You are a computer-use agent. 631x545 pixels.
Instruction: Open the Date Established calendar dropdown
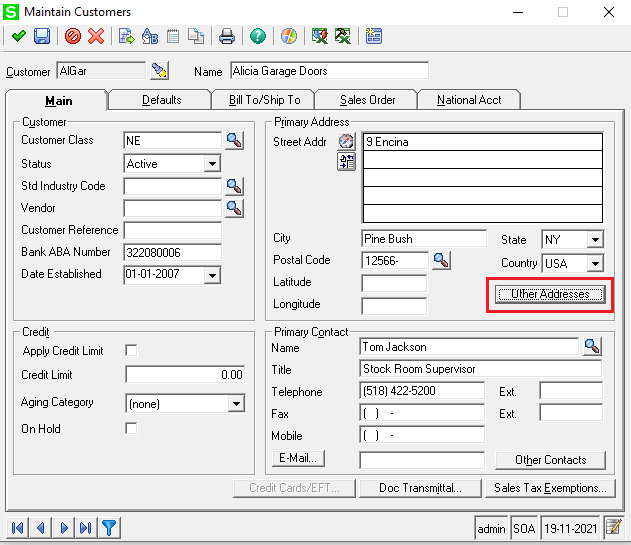pyautogui.click(x=212, y=275)
